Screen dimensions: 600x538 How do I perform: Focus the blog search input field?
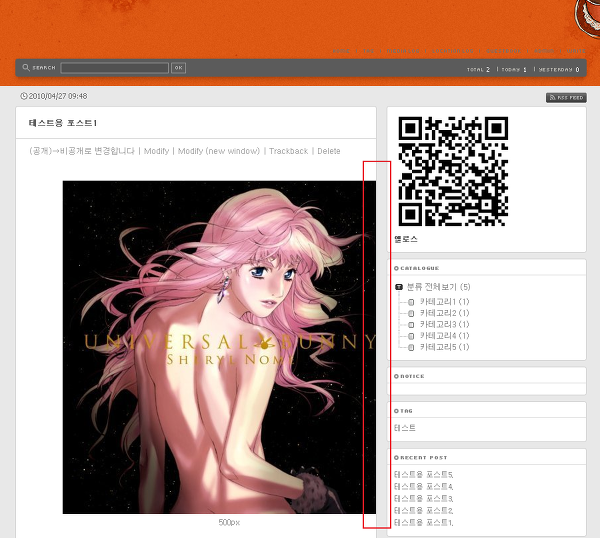(115, 68)
